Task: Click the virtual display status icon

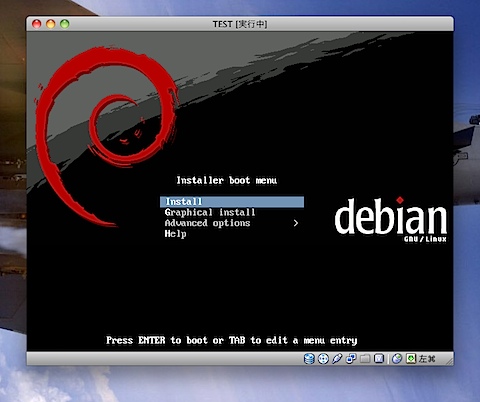Action: click(x=379, y=359)
